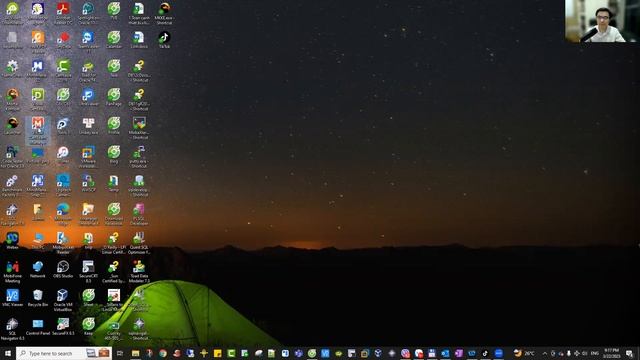
Task: Open the iTunes desktop icon
Action: click(x=63, y=154)
